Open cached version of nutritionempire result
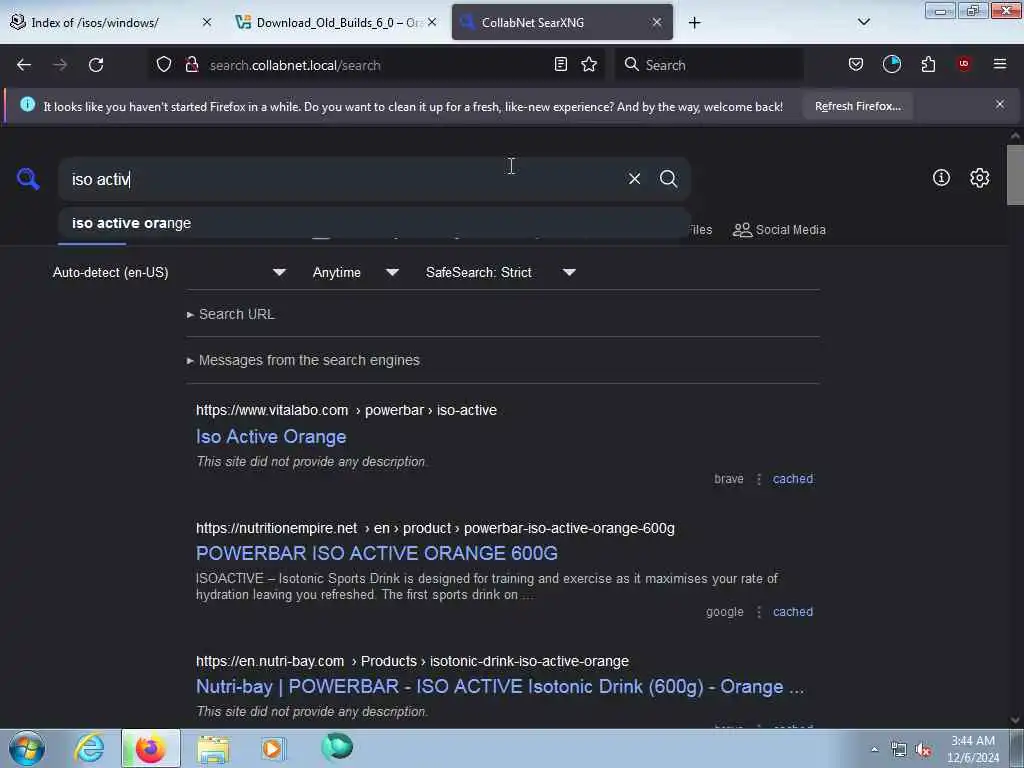1024x768 pixels. point(793,612)
